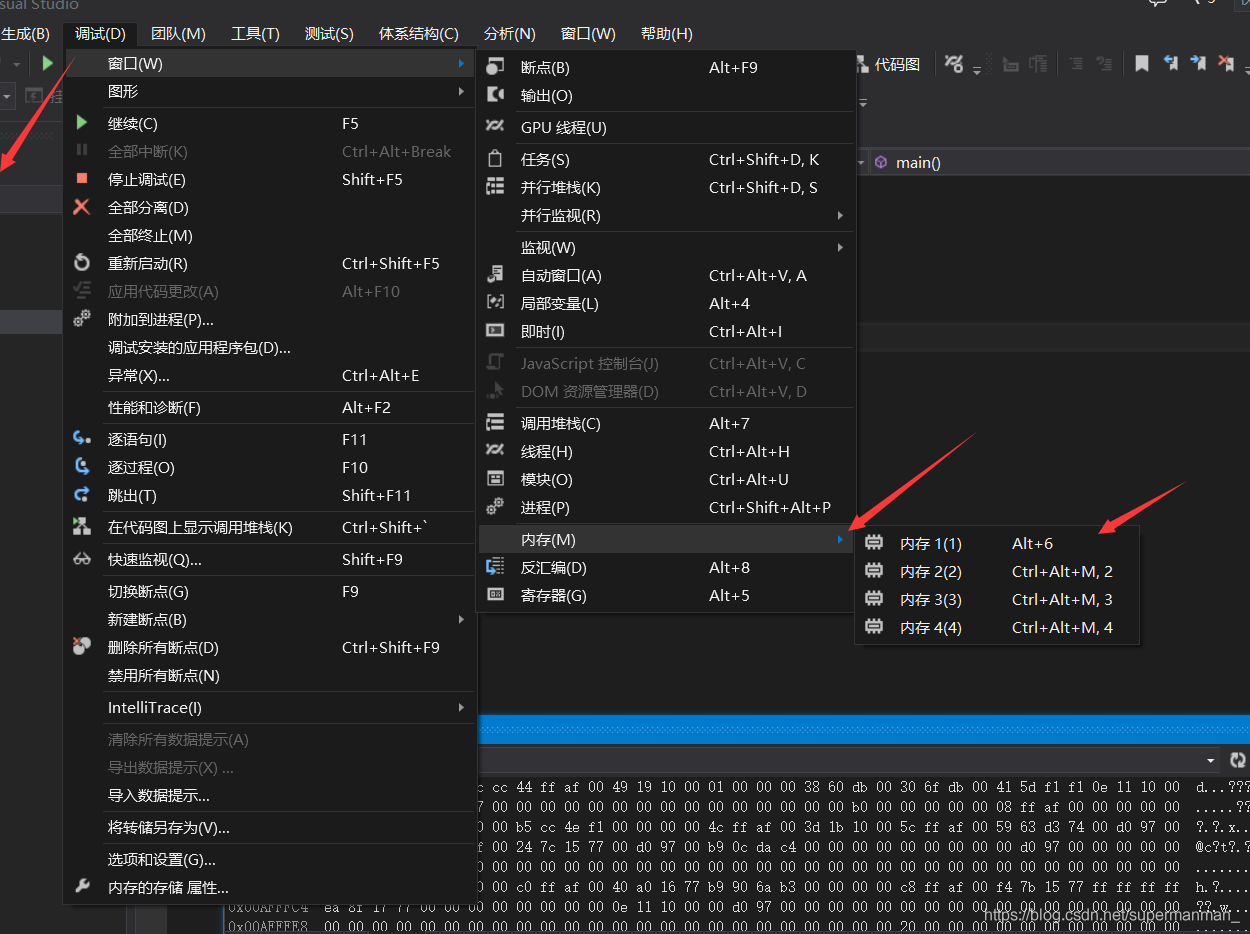The height and width of the screenshot is (934, 1250).
Task: Open the overflow arrow after the bookmark icons
Action: [x=1247, y=70]
